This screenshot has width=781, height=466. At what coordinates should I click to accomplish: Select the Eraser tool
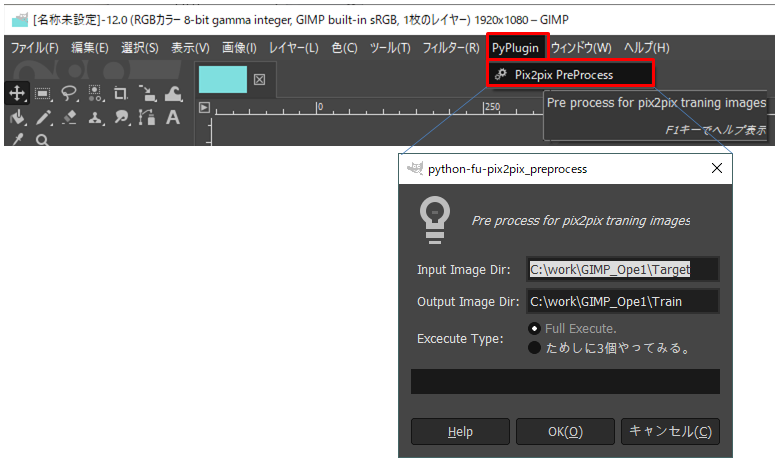(x=69, y=118)
